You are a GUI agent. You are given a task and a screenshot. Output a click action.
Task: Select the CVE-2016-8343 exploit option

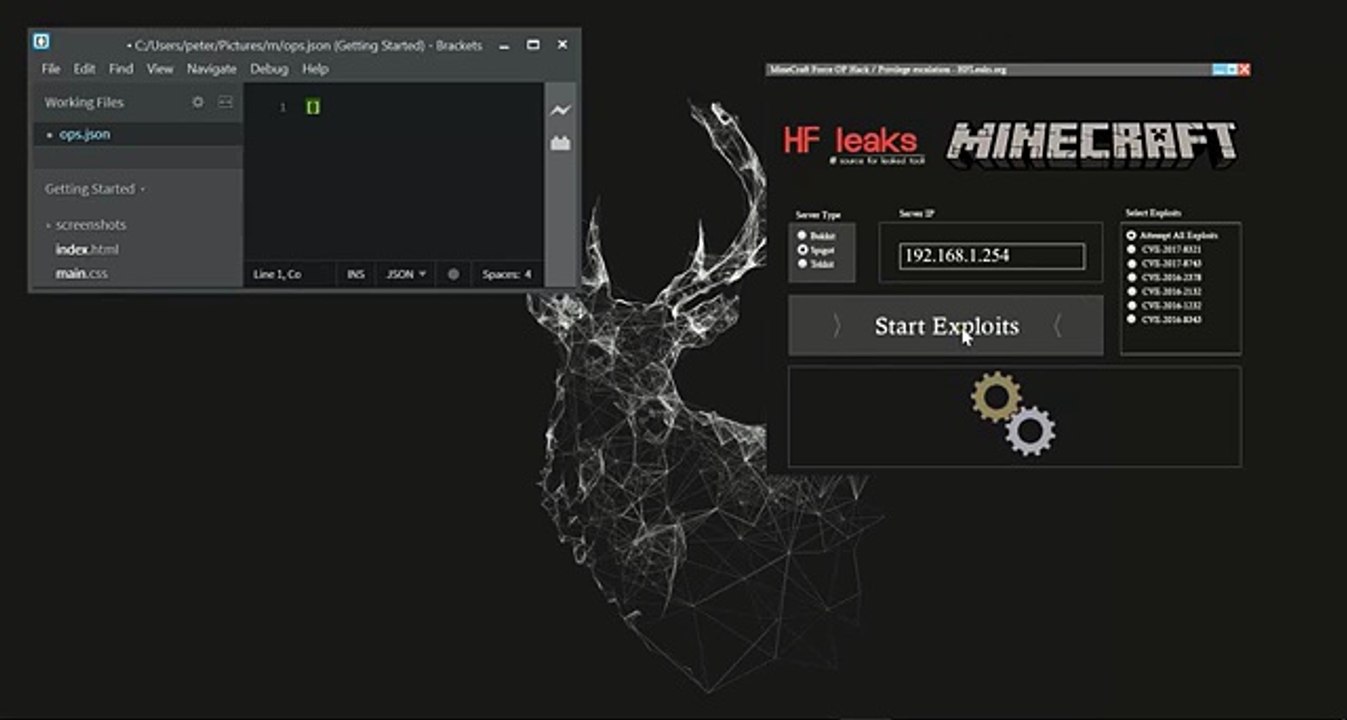(x=1131, y=319)
